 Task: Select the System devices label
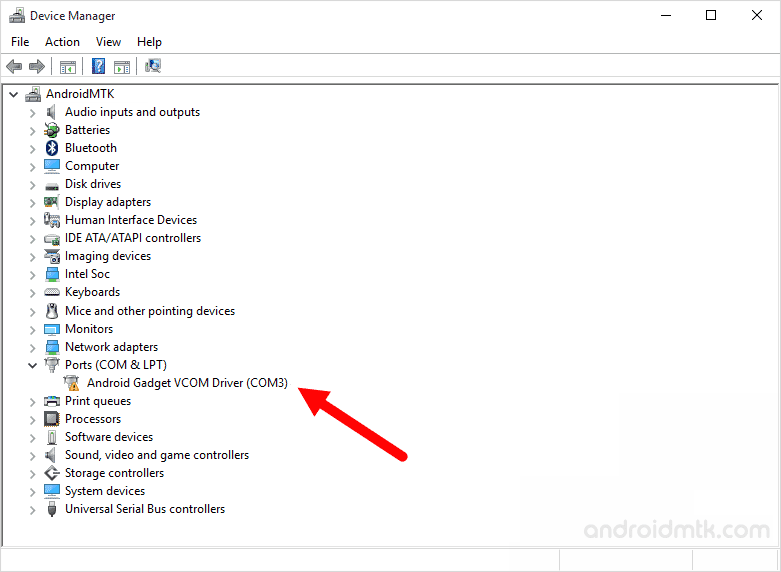coord(105,491)
